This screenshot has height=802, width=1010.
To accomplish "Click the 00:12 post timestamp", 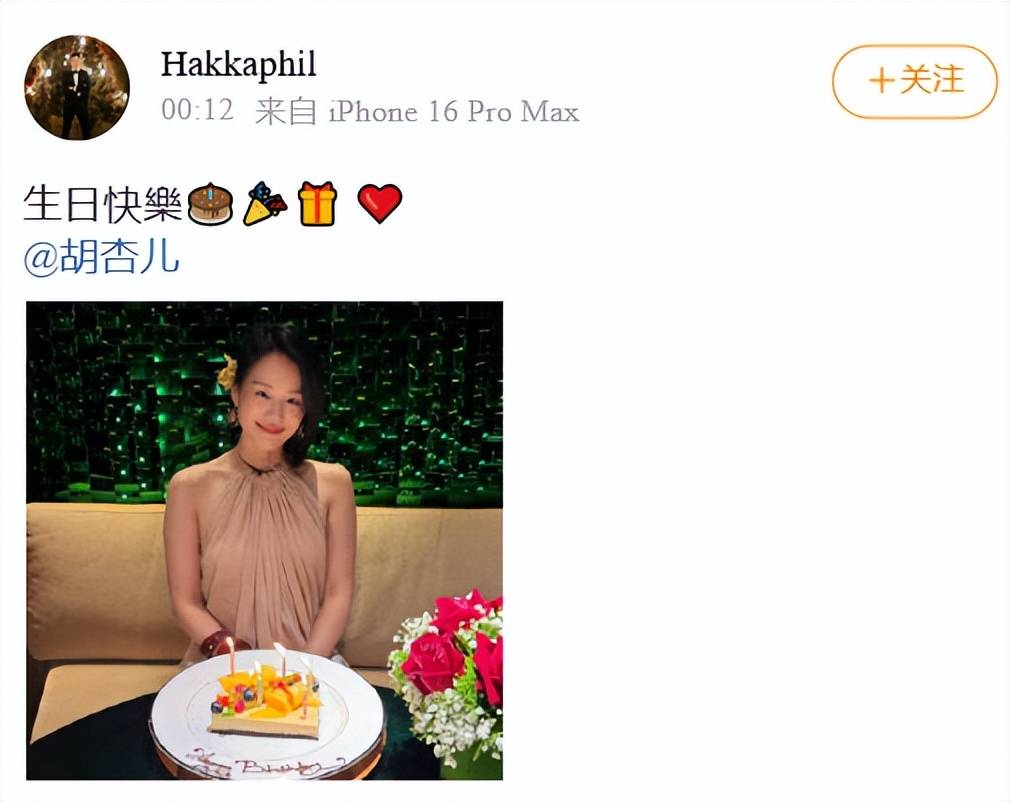I will tap(197, 110).
